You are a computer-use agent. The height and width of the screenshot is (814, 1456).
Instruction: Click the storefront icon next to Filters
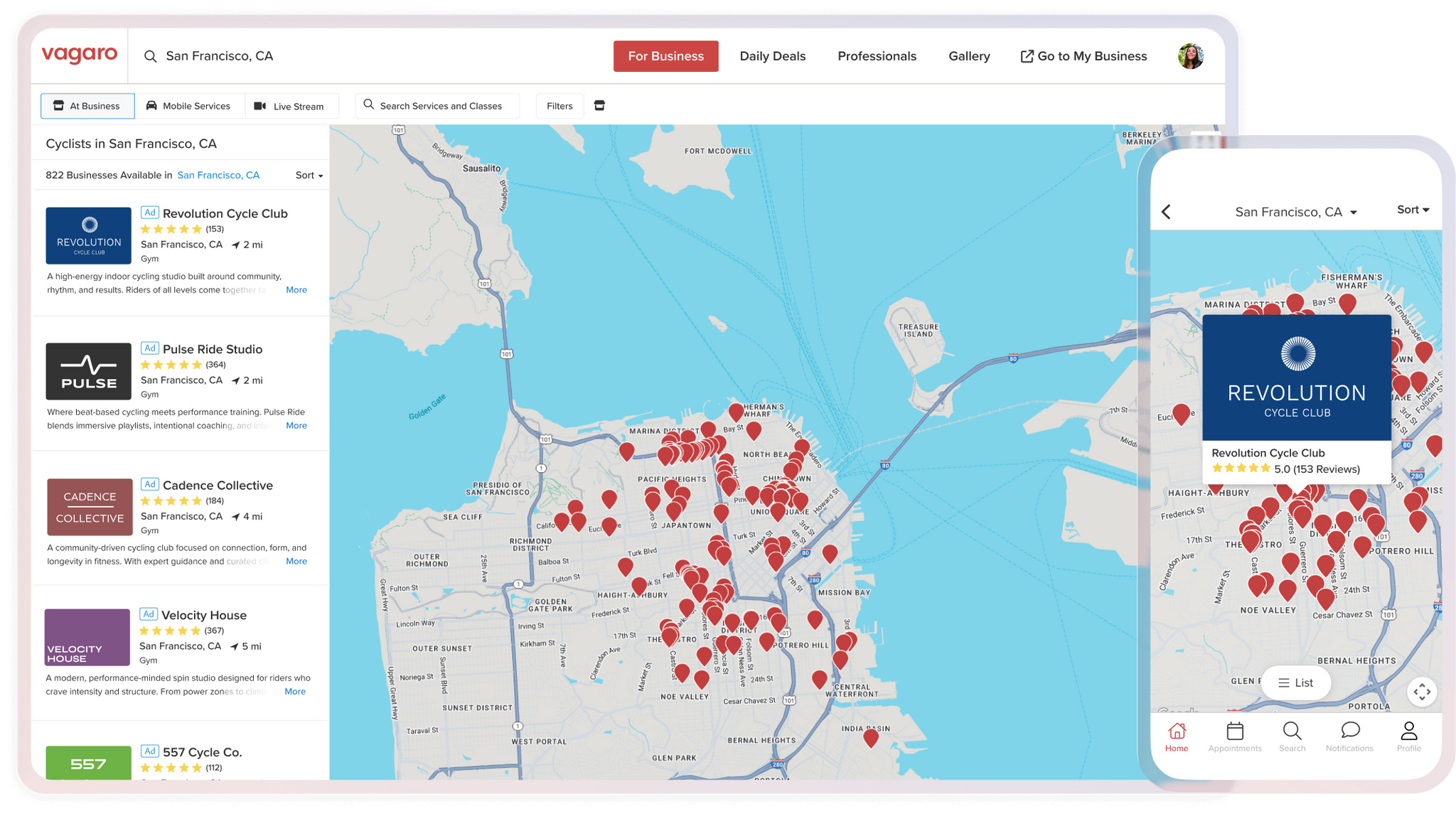[599, 106]
